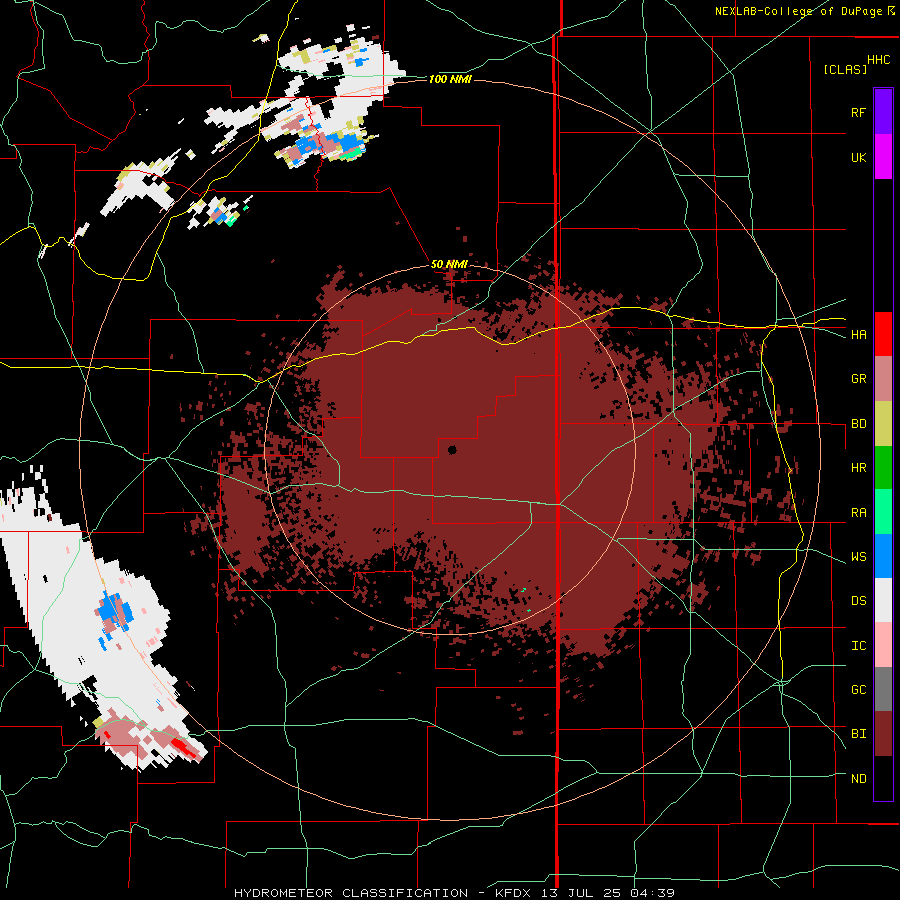Select the GR graupel legend color
900x900 pixels.
pyautogui.click(x=883, y=379)
